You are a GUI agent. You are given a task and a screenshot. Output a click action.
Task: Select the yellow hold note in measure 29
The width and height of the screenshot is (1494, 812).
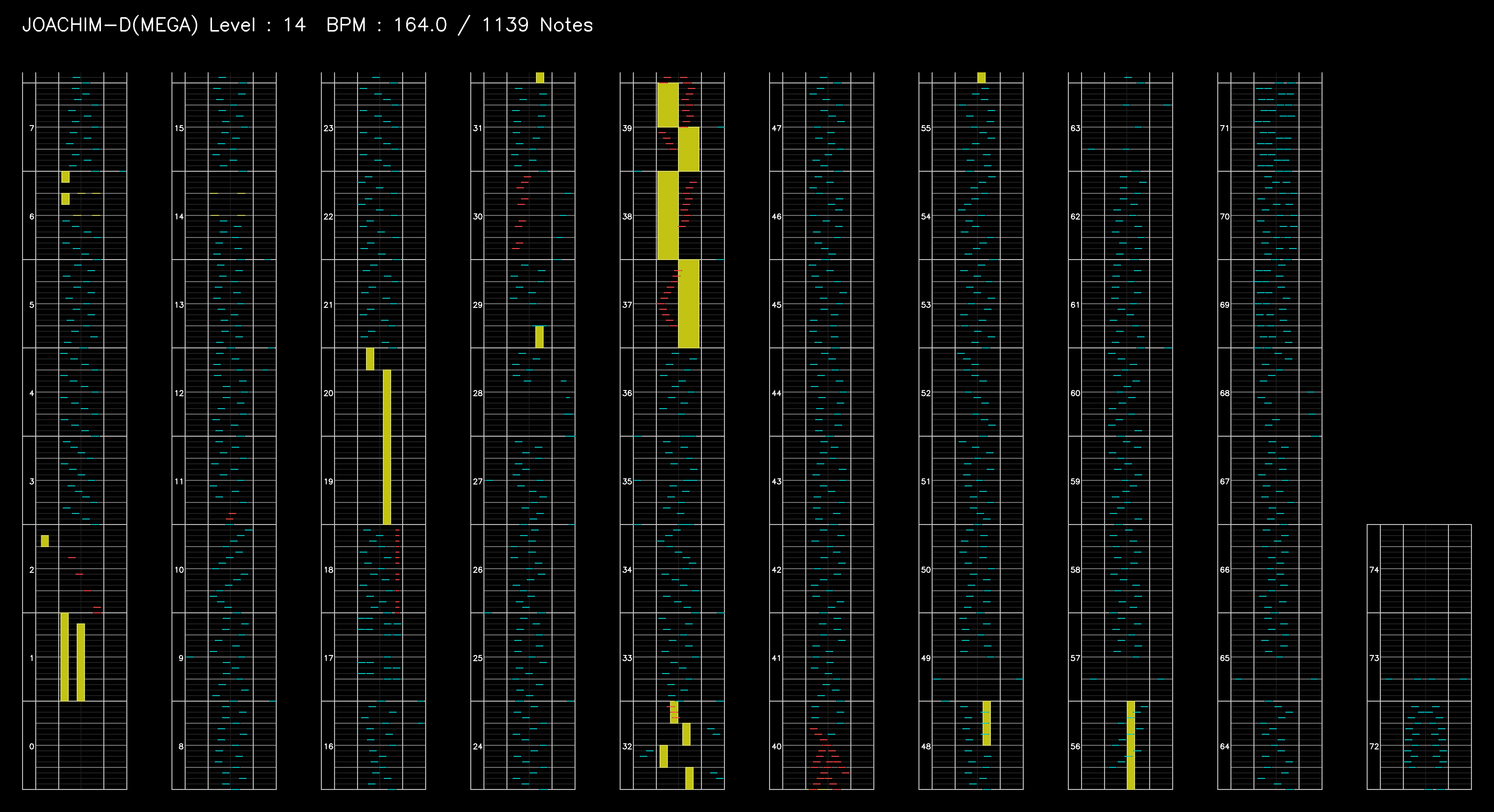(x=539, y=337)
